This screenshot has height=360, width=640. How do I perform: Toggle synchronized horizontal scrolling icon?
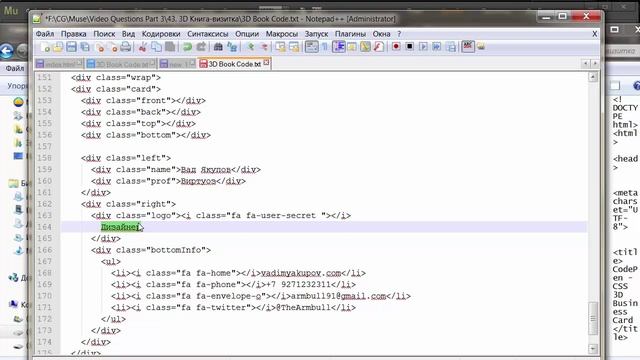[294, 47]
